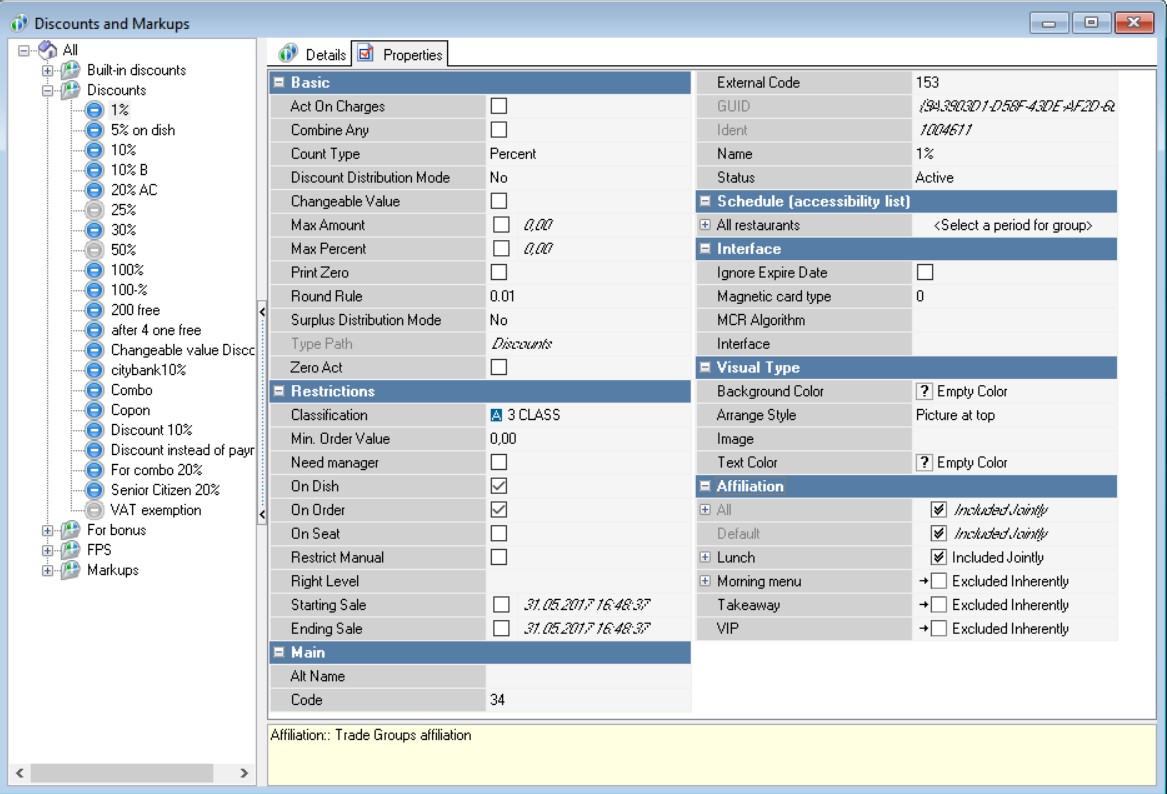Image resolution: width=1167 pixels, height=794 pixels.
Task: Click the Min. Order Value field
Action: coord(588,439)
